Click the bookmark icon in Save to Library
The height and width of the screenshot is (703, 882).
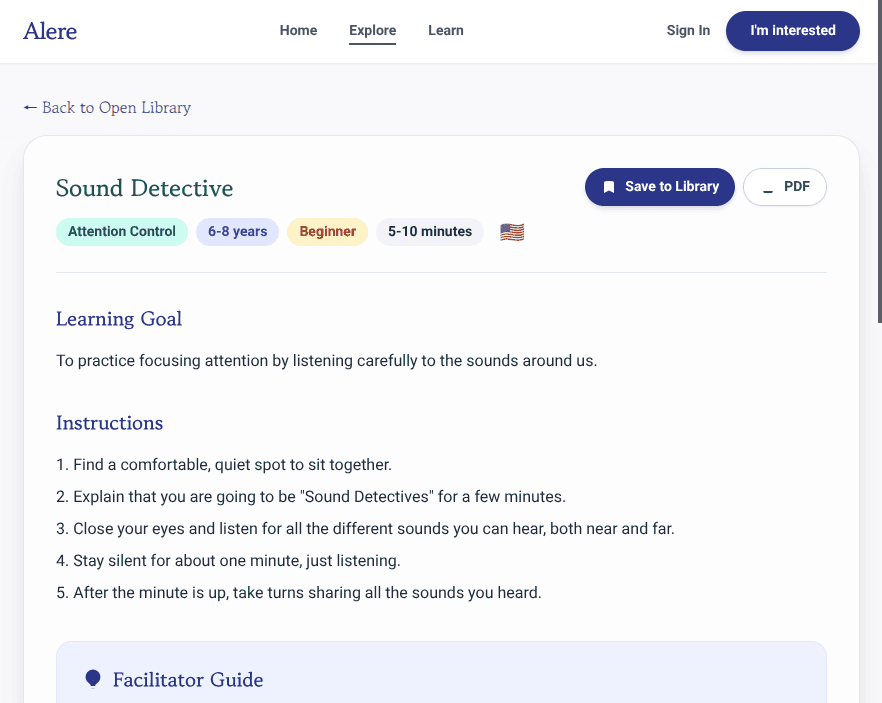coord(609,187)
